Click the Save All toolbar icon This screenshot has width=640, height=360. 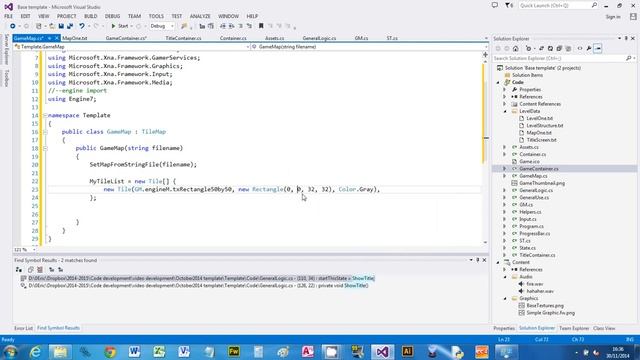(70, 26)
